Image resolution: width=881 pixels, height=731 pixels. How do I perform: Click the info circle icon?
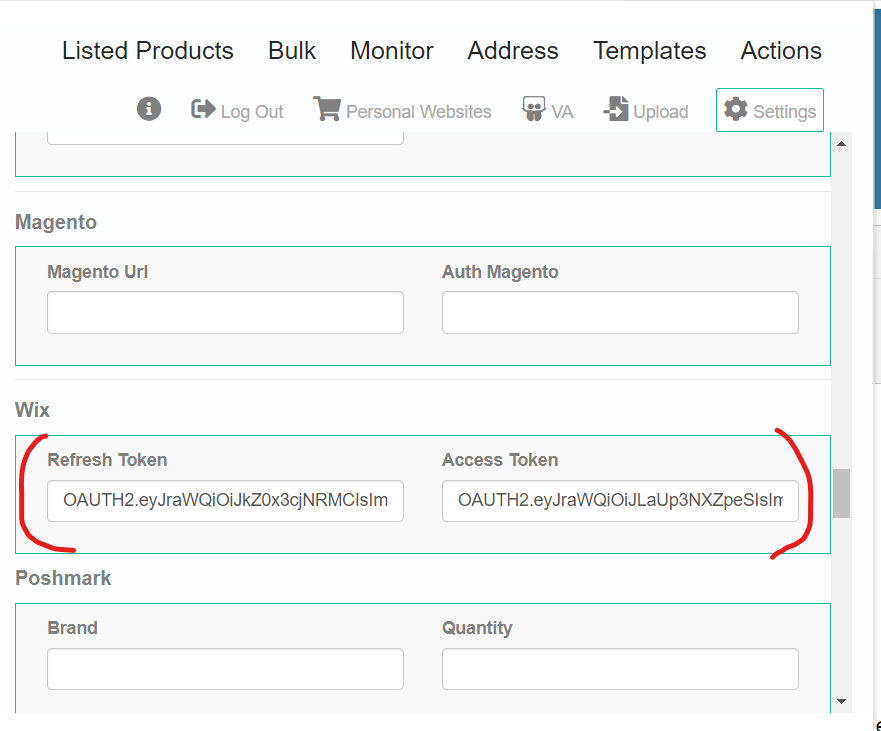tap(149, 109)
